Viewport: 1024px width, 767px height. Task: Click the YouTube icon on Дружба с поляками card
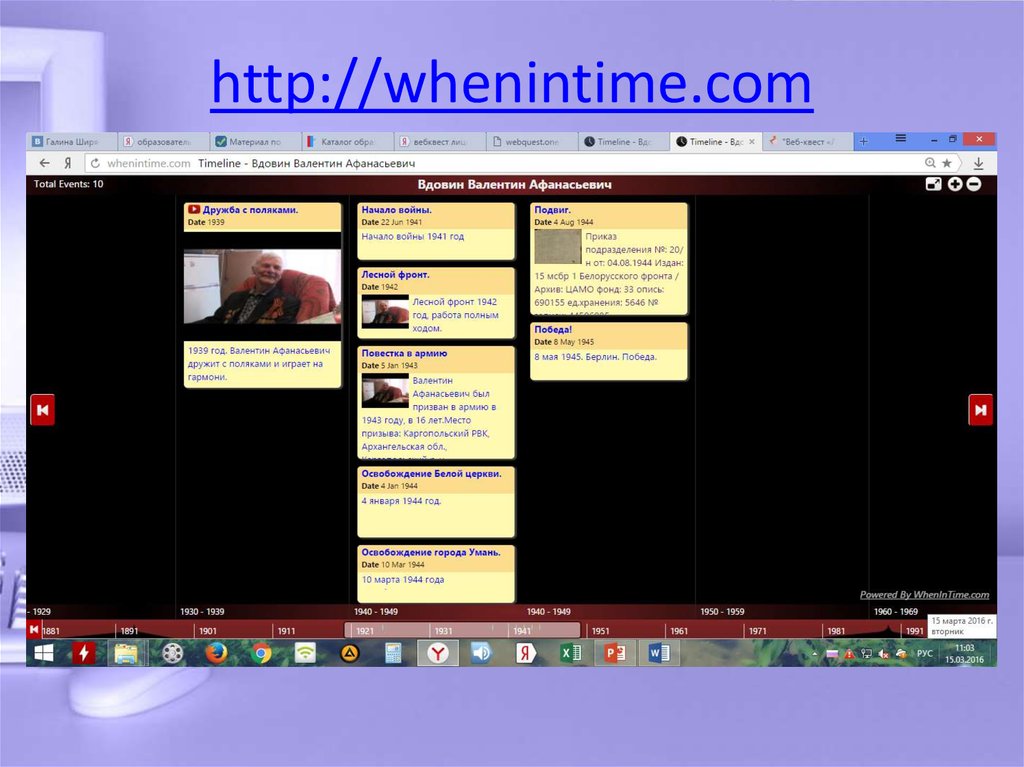coord(195,208)
